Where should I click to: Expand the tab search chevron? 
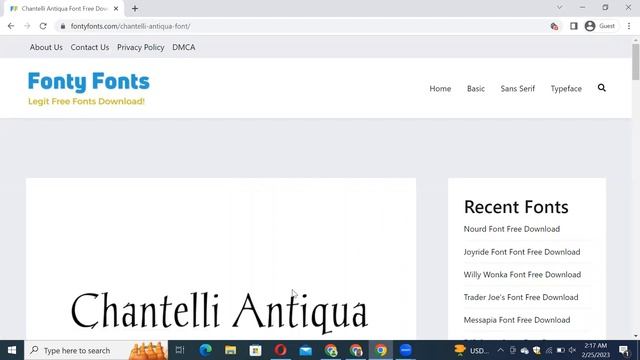click(560, 7)
